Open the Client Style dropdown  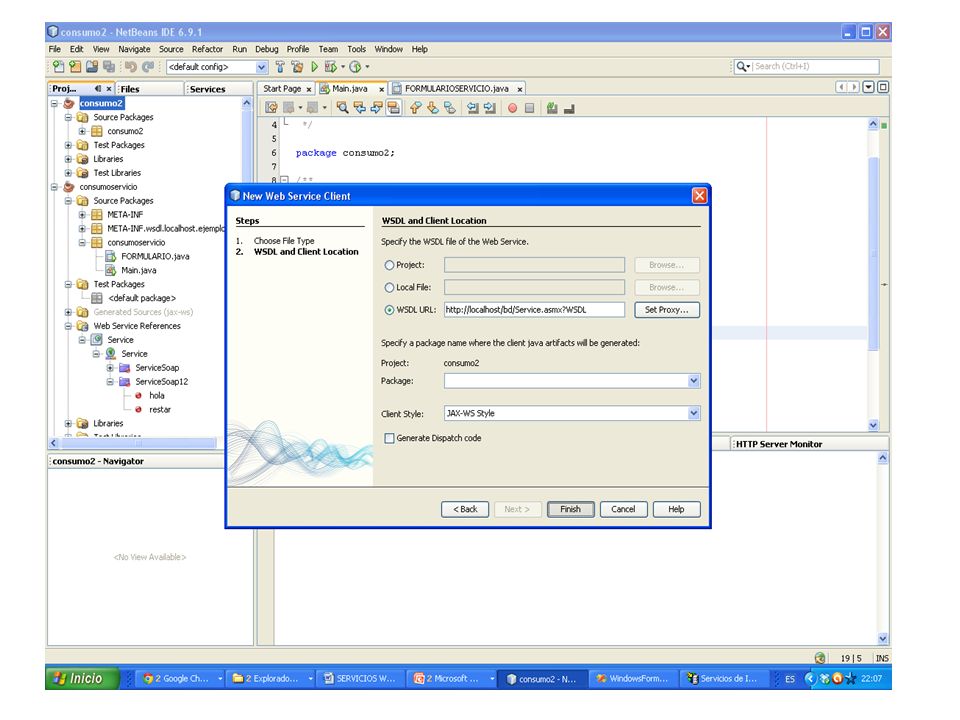693,413
